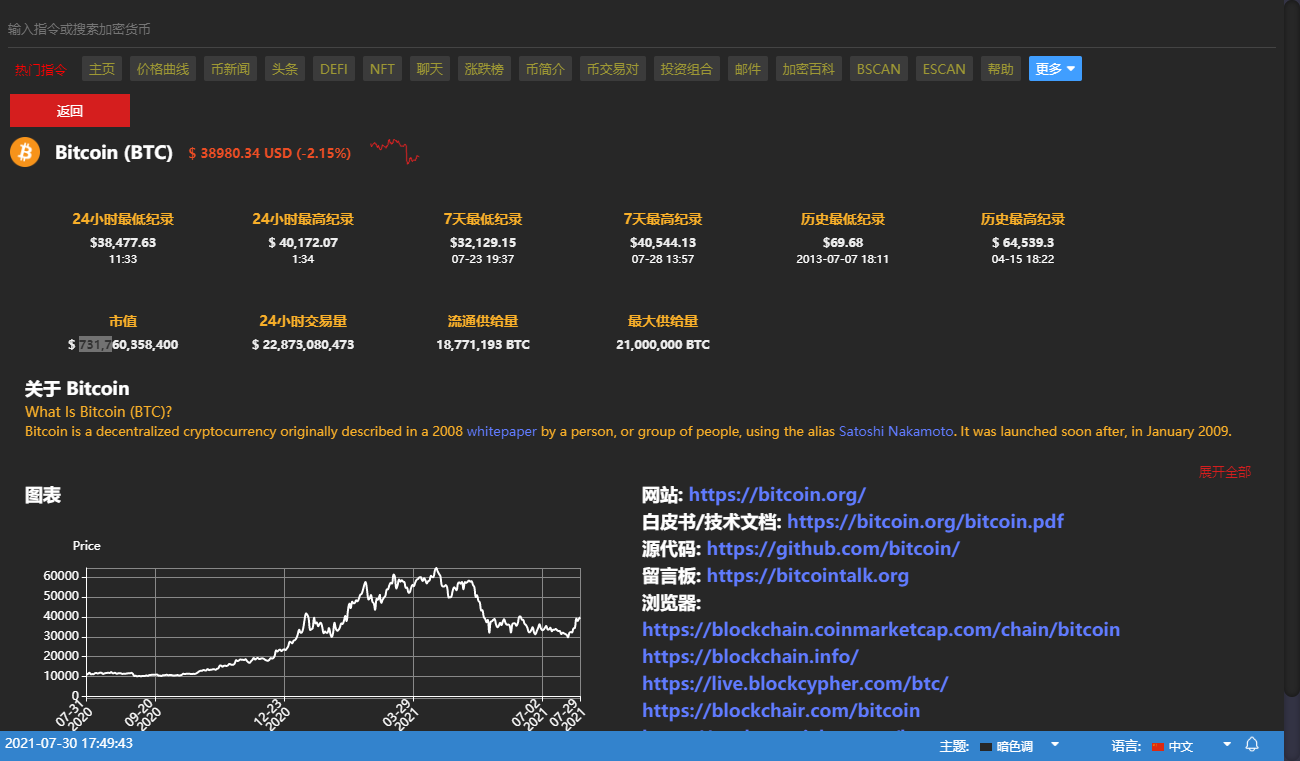Go to the NFT section
Image resolution: width=1300 pixels, height=761 pixels.
point(382,69)
